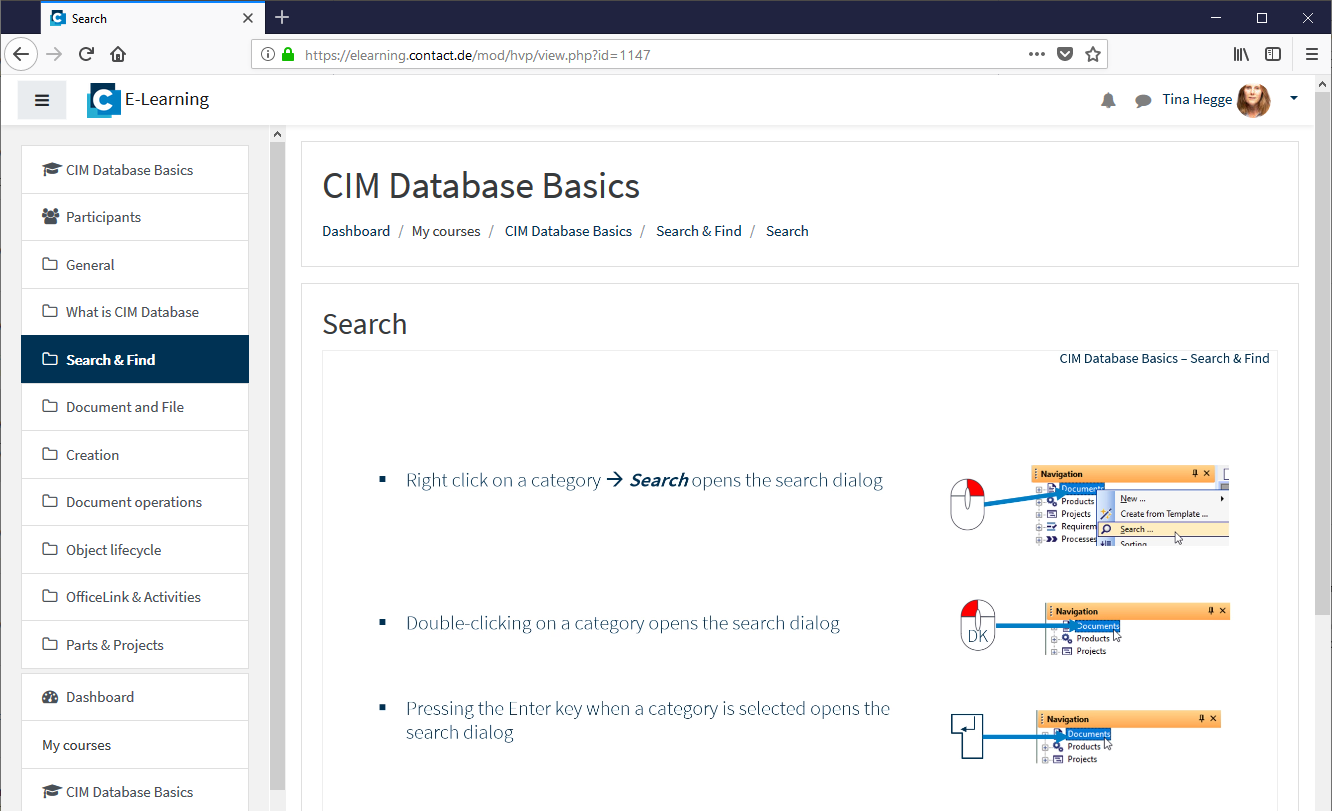The width and height of the screenshot is (1332, 811).
Task: Open Tina Hegge profile name link
Action: tap(1197, 99)
